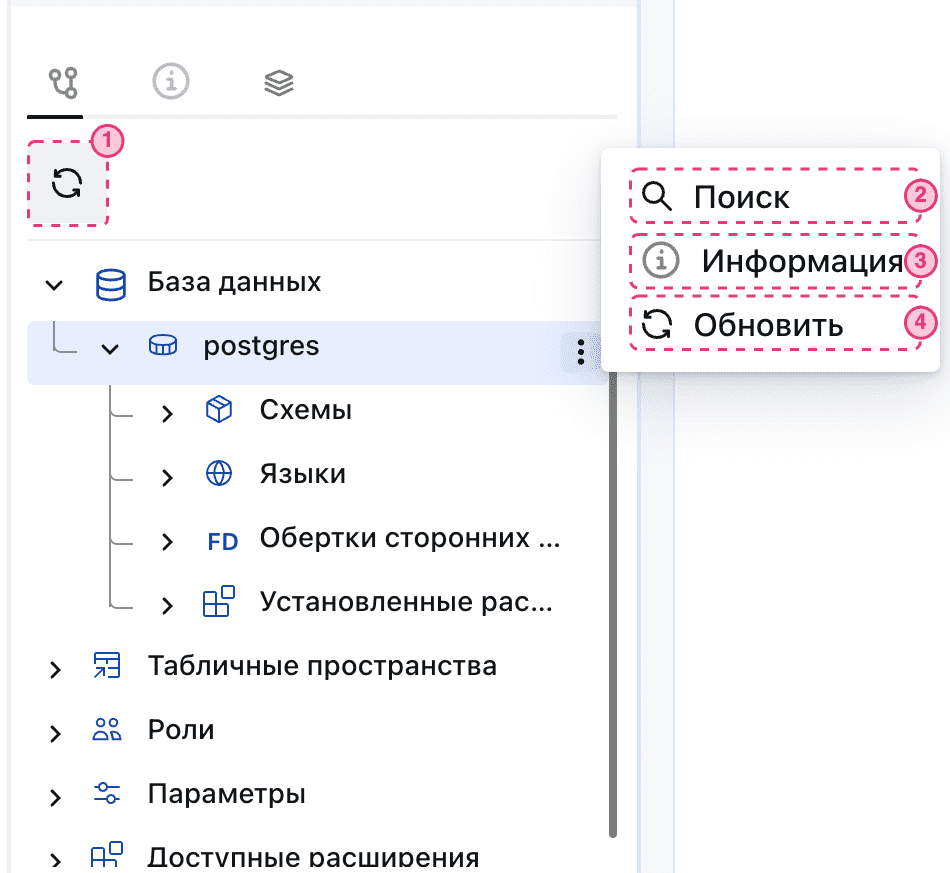Expand the Языки tree node
The image size is (950, 873).
(167, 476)
